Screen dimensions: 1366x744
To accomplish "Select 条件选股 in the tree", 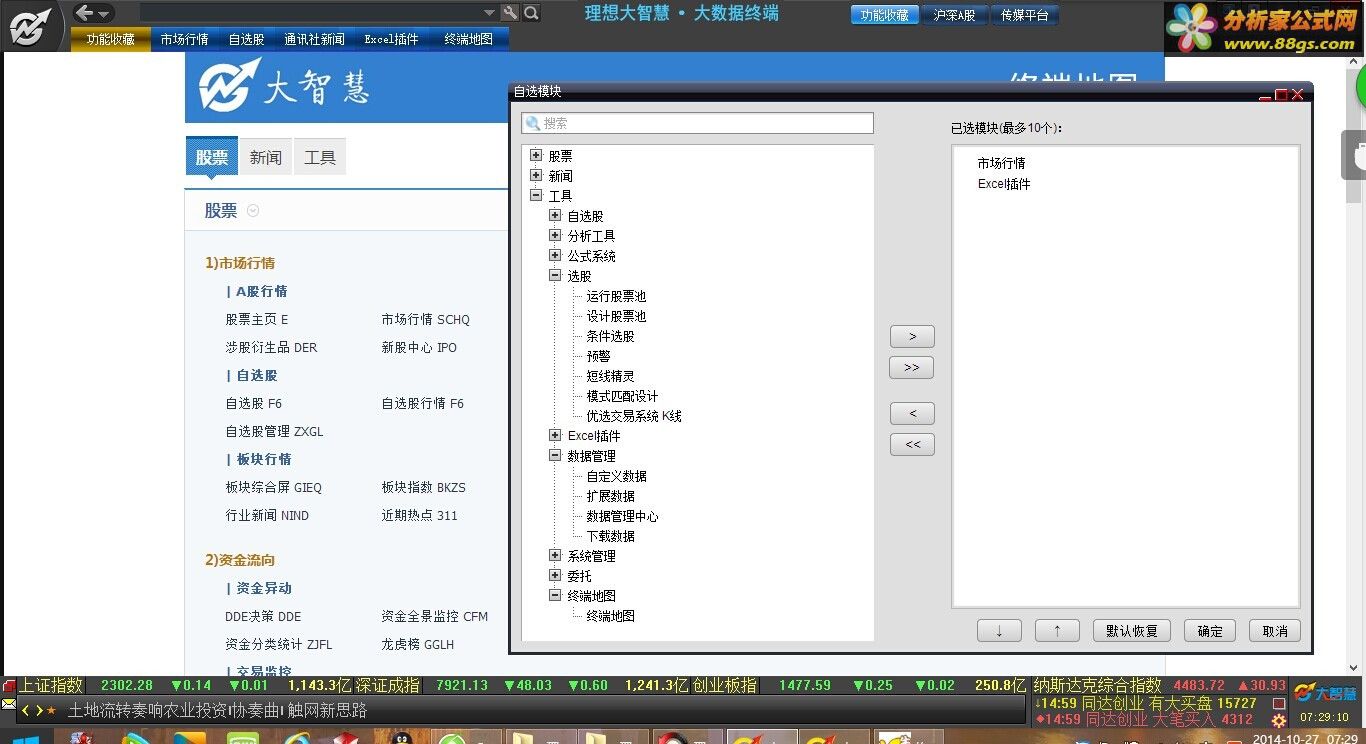I will [610, 336].
